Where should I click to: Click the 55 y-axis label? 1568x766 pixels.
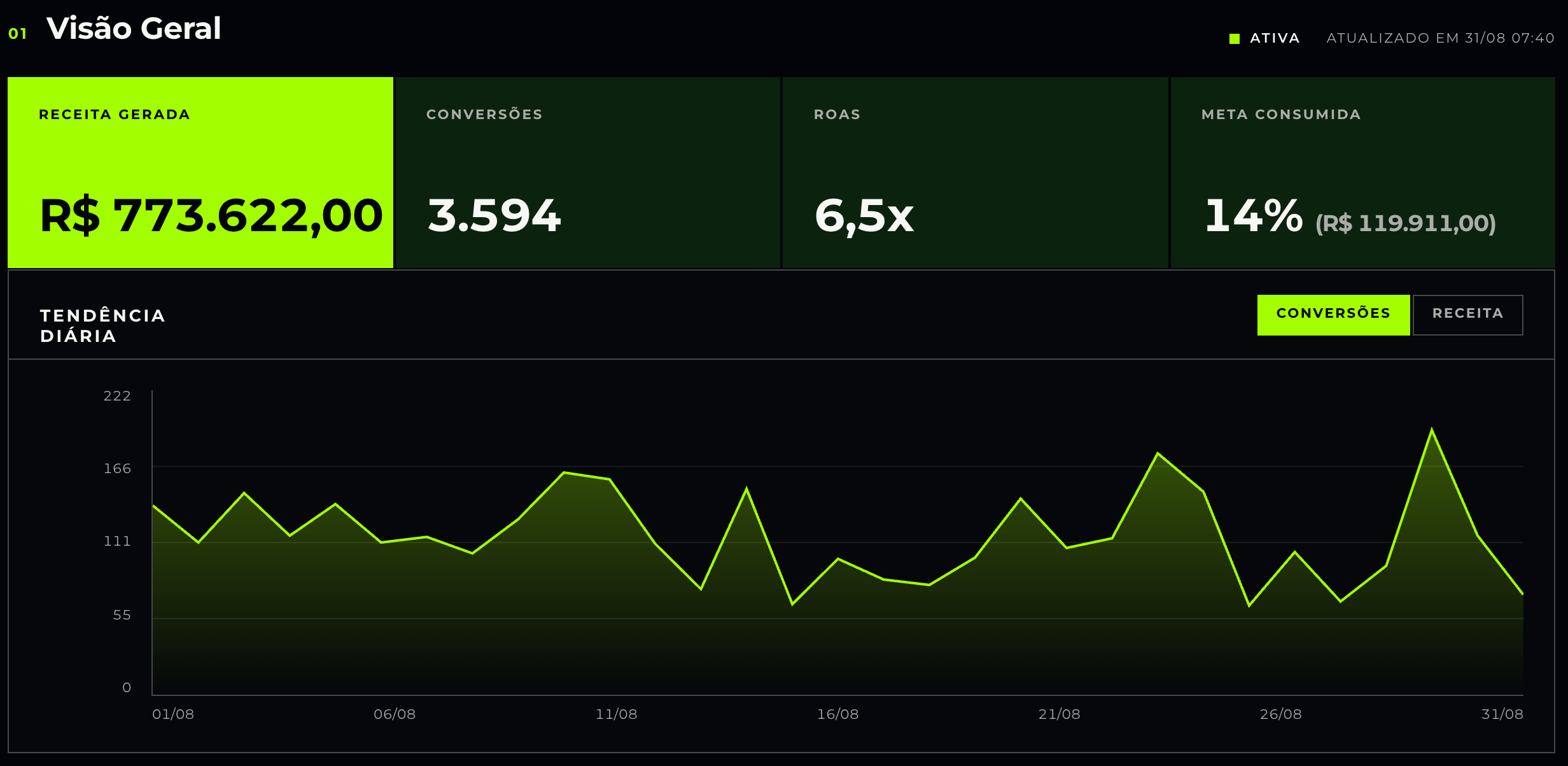(x=122, y=615)
